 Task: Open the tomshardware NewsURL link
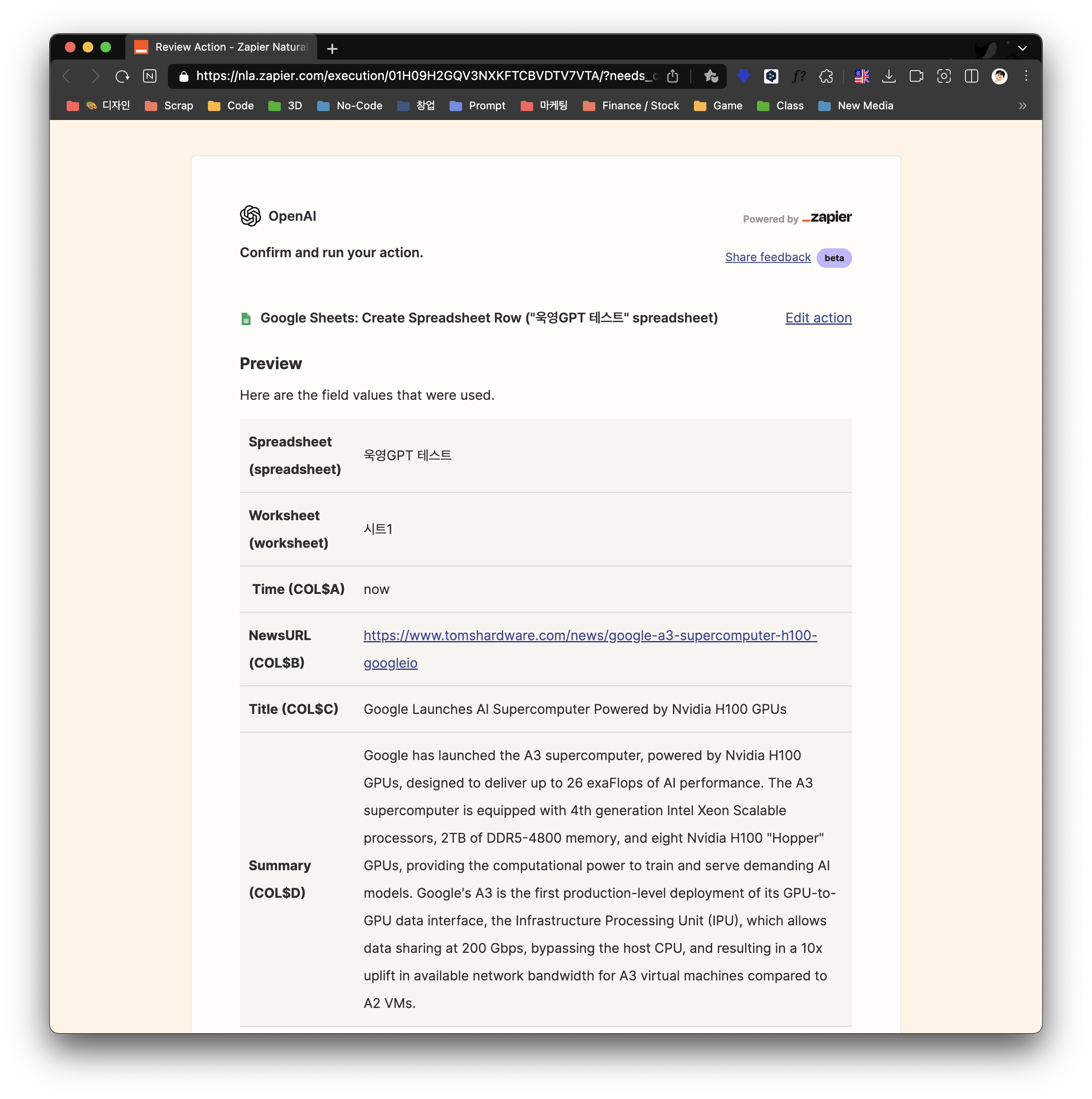(x=590, y=635)
